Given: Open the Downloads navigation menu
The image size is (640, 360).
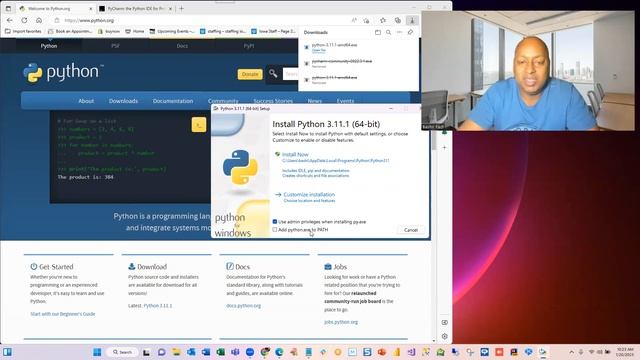Looking at the screenshot, I should pos(123,101).
